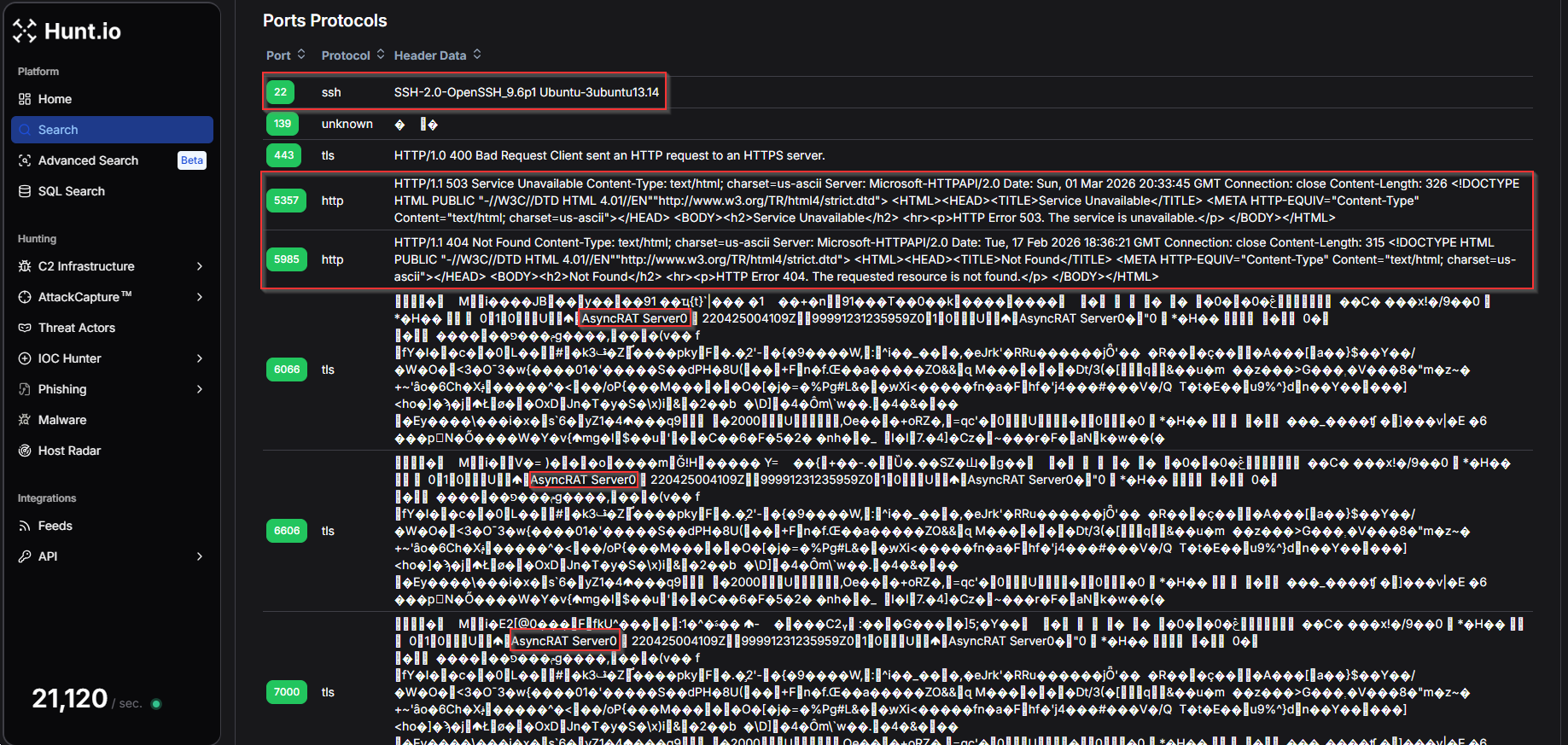This screenshot has height=745, width=1568.
Task: Click the port 22 green badge
Action: [280, 92]
